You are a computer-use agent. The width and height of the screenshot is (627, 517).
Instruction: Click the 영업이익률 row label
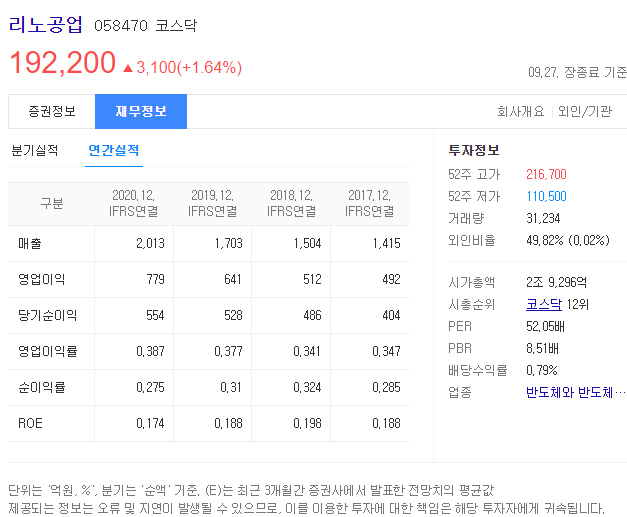pos(48,351)
